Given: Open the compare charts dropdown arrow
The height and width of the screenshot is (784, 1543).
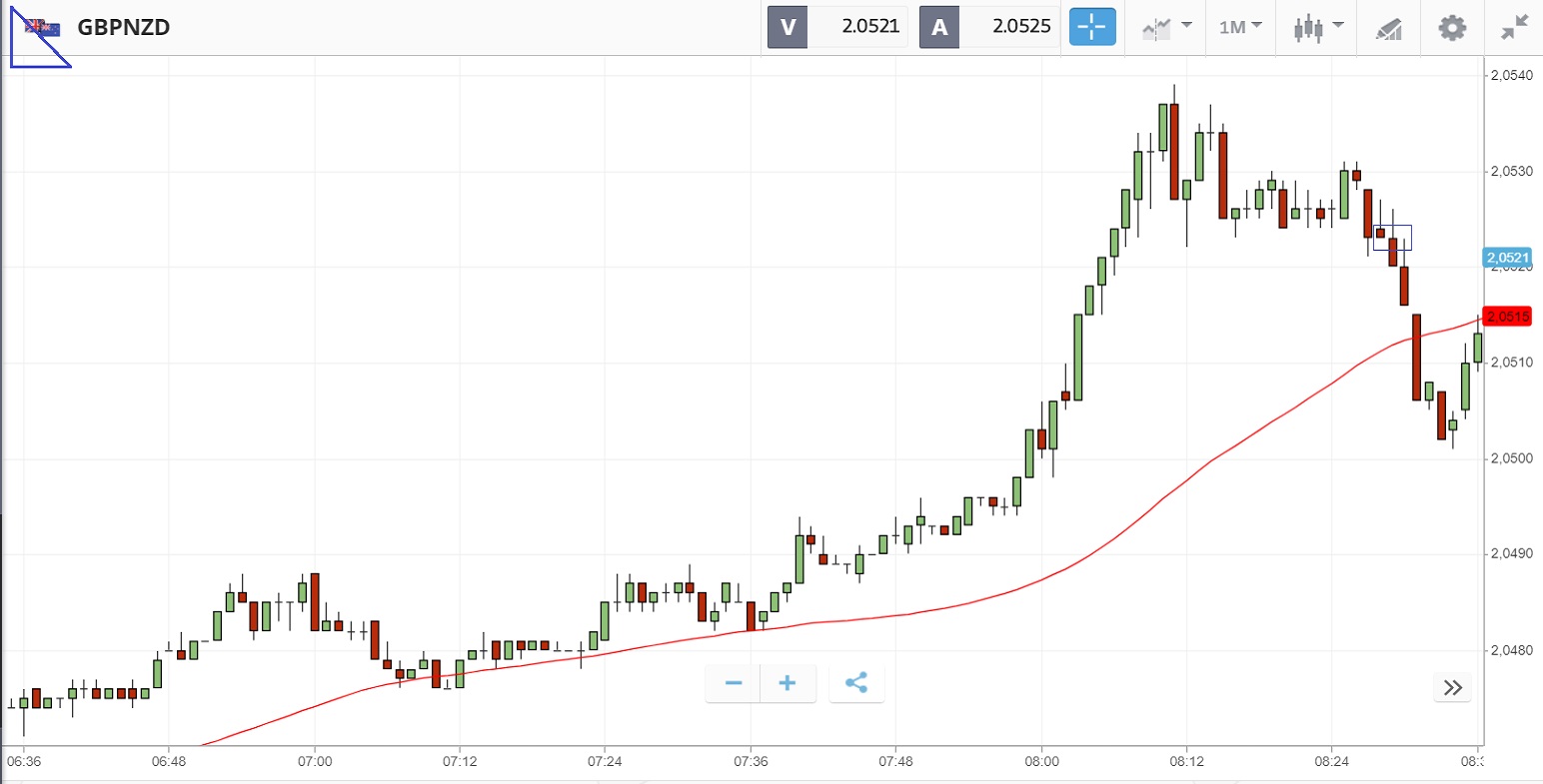Looking at the screenshot, I should tap(1186, 25).
